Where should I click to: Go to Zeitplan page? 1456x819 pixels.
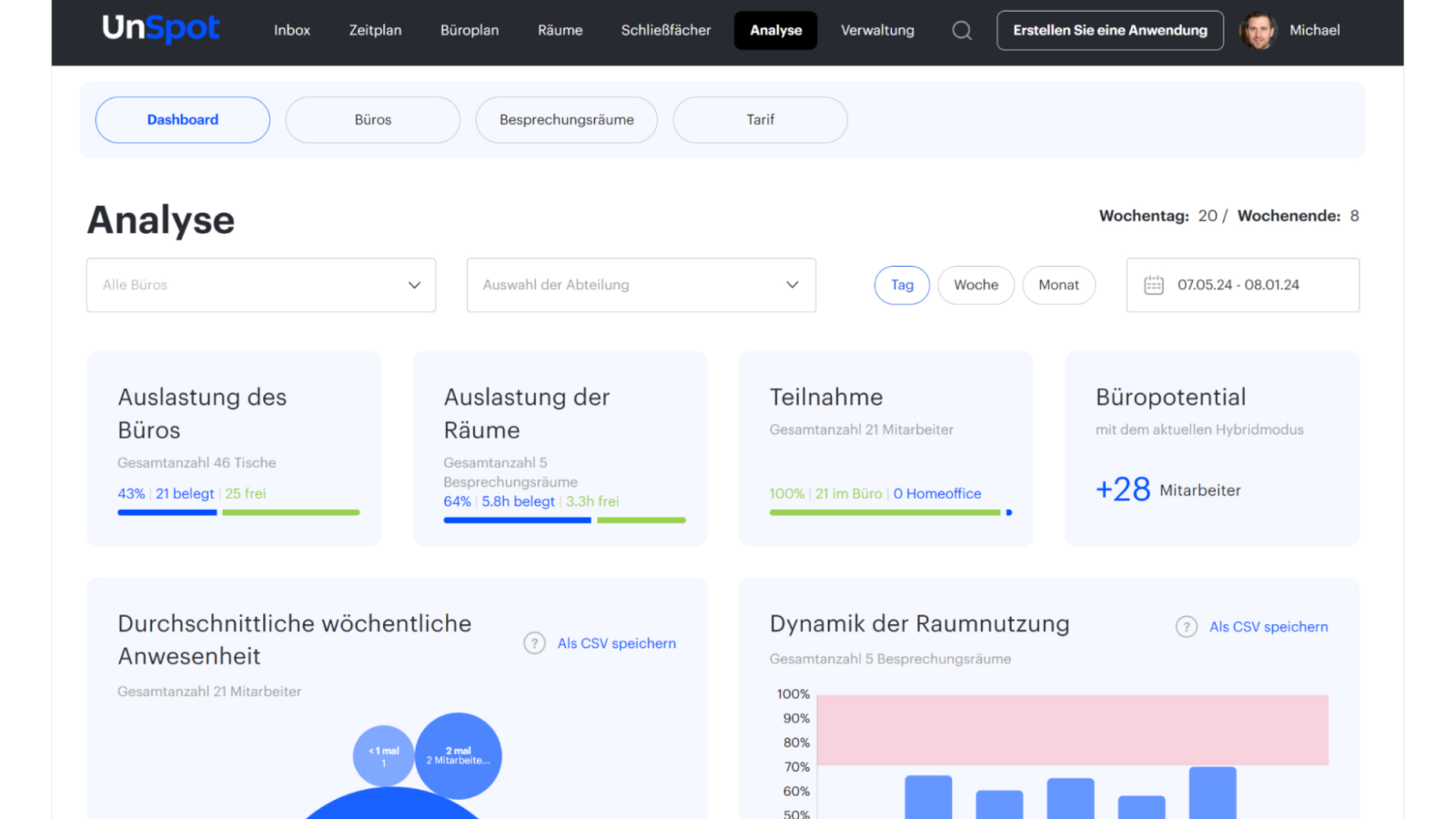click(x=375, y=30)
